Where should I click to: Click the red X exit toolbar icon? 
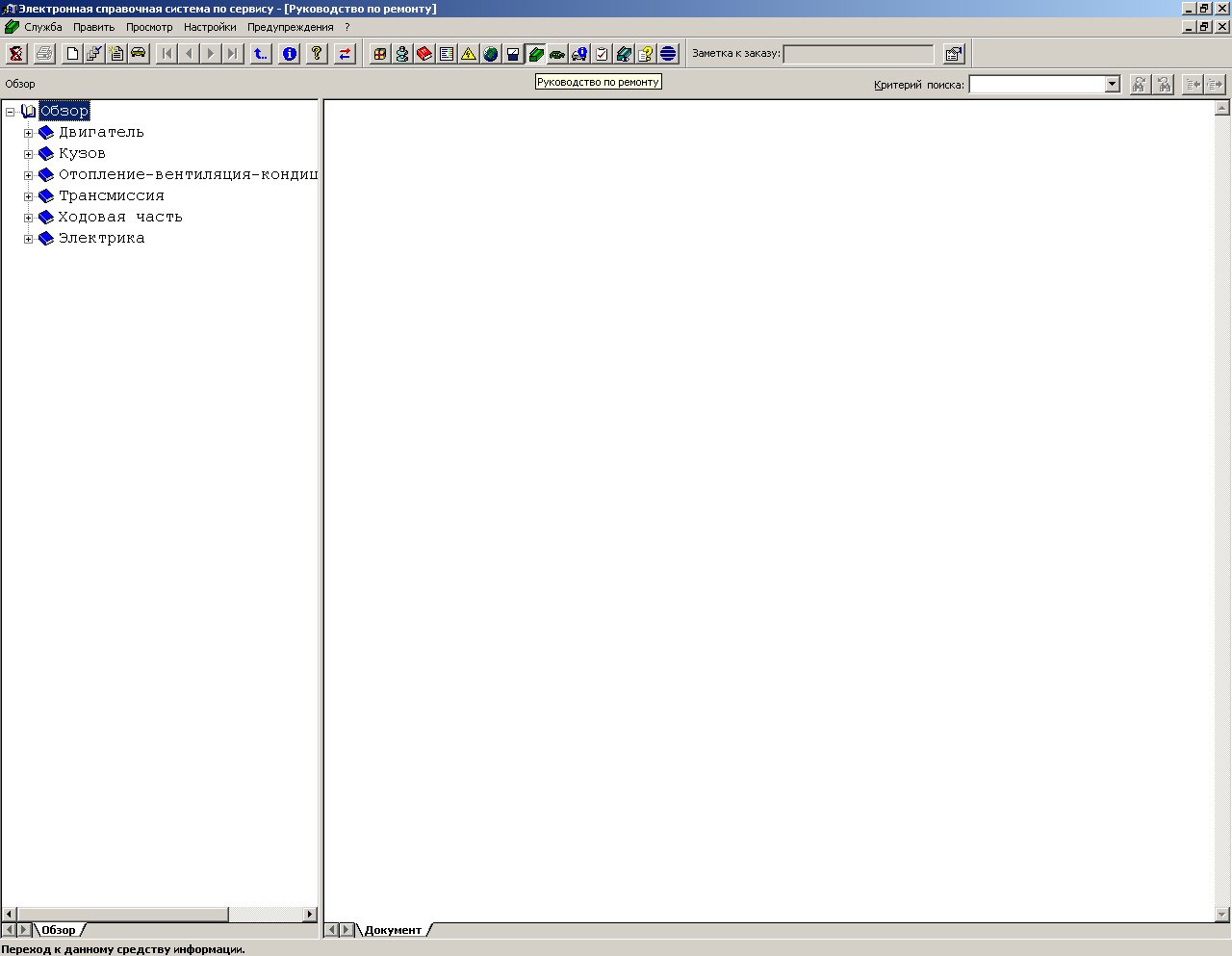16,54
